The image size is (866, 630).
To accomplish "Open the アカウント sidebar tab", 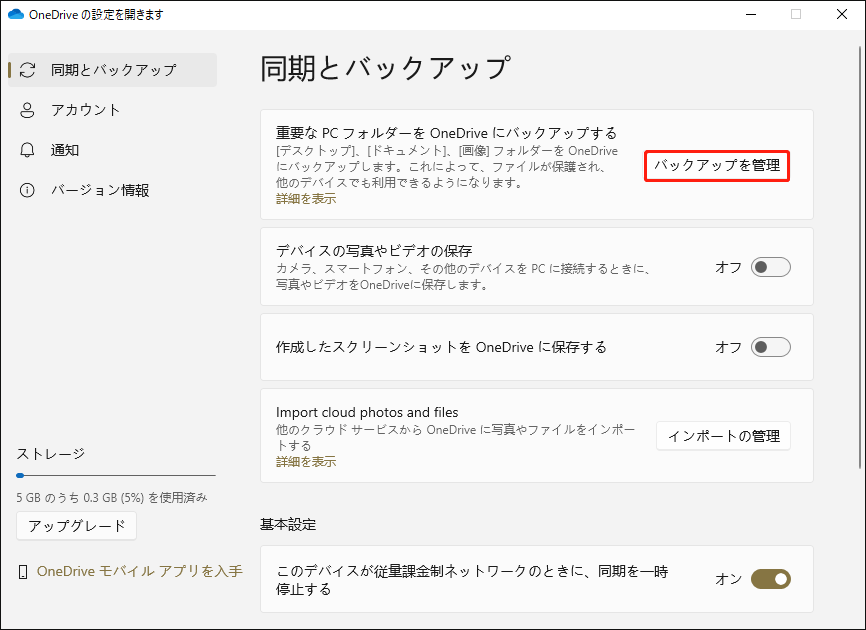I will 113,110.
